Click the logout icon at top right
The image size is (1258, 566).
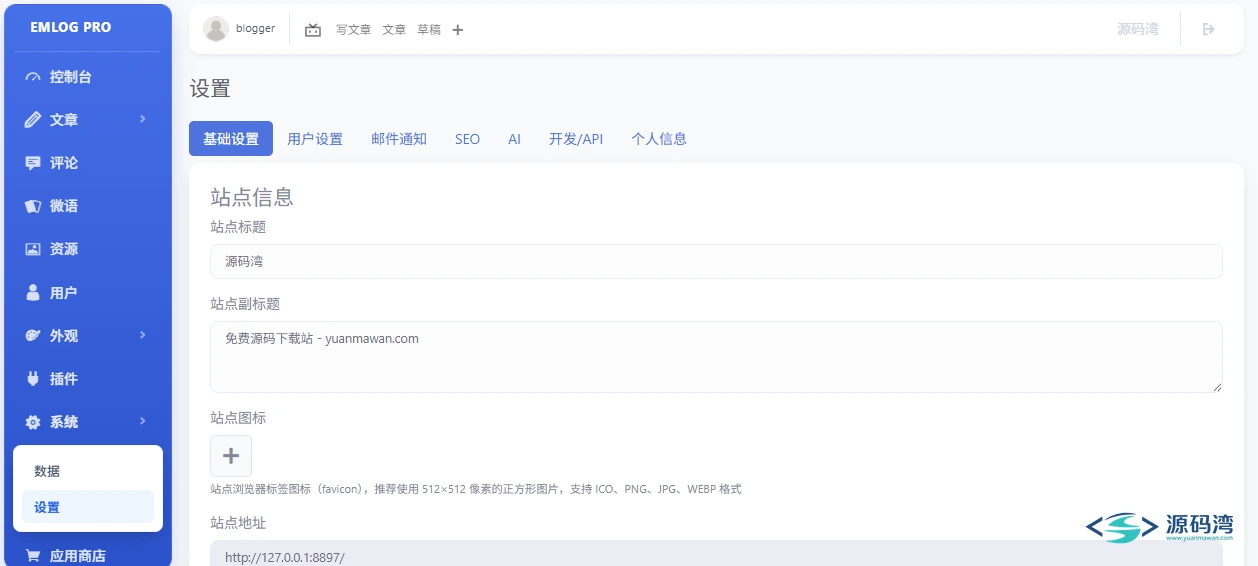pos(1208,29)
